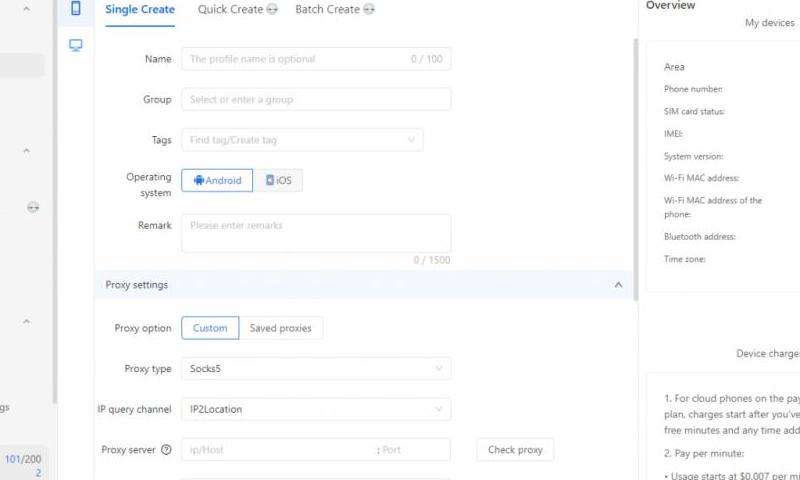Image resolution: width=800 pixels, height=480 pixels.
Task: Click the badge icon next to Quick Create
Action: (272, 10)
